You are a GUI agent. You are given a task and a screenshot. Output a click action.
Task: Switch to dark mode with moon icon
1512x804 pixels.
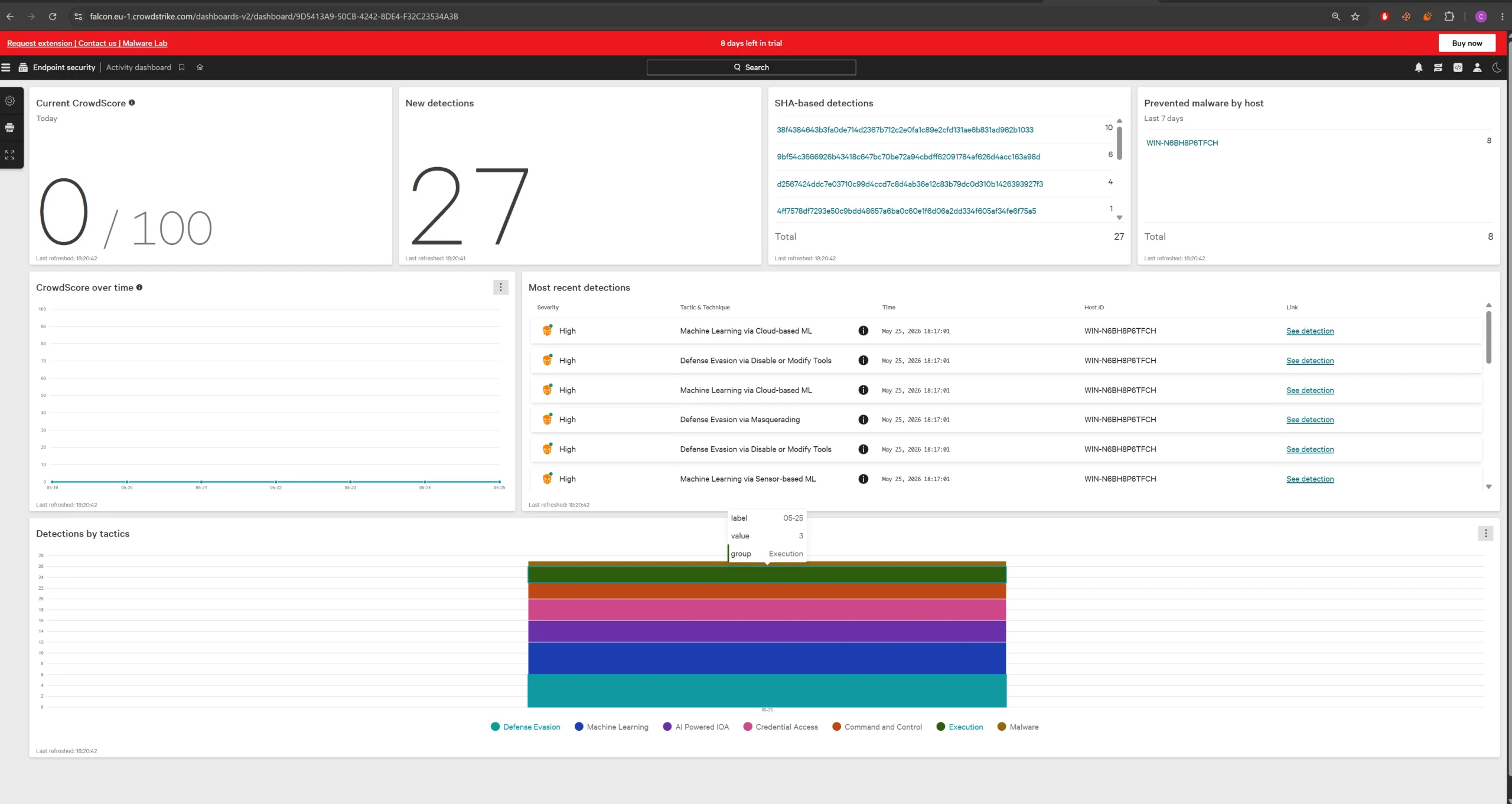1497,67
